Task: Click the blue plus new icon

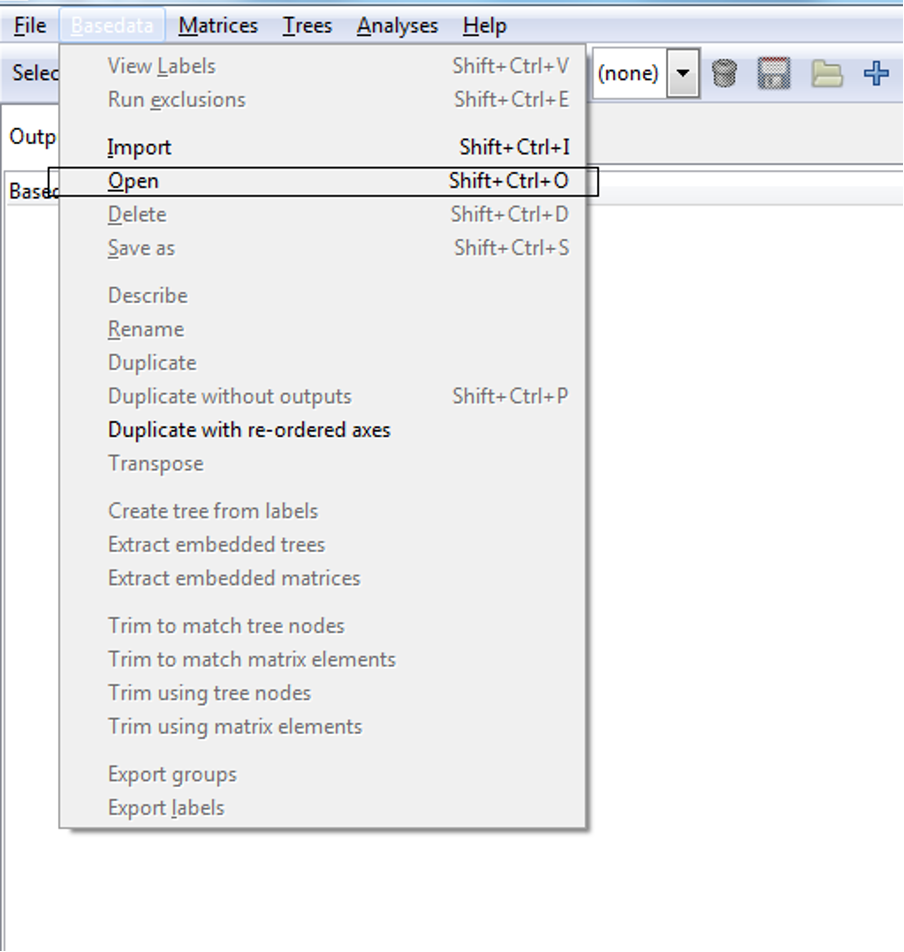Action: 877,74
